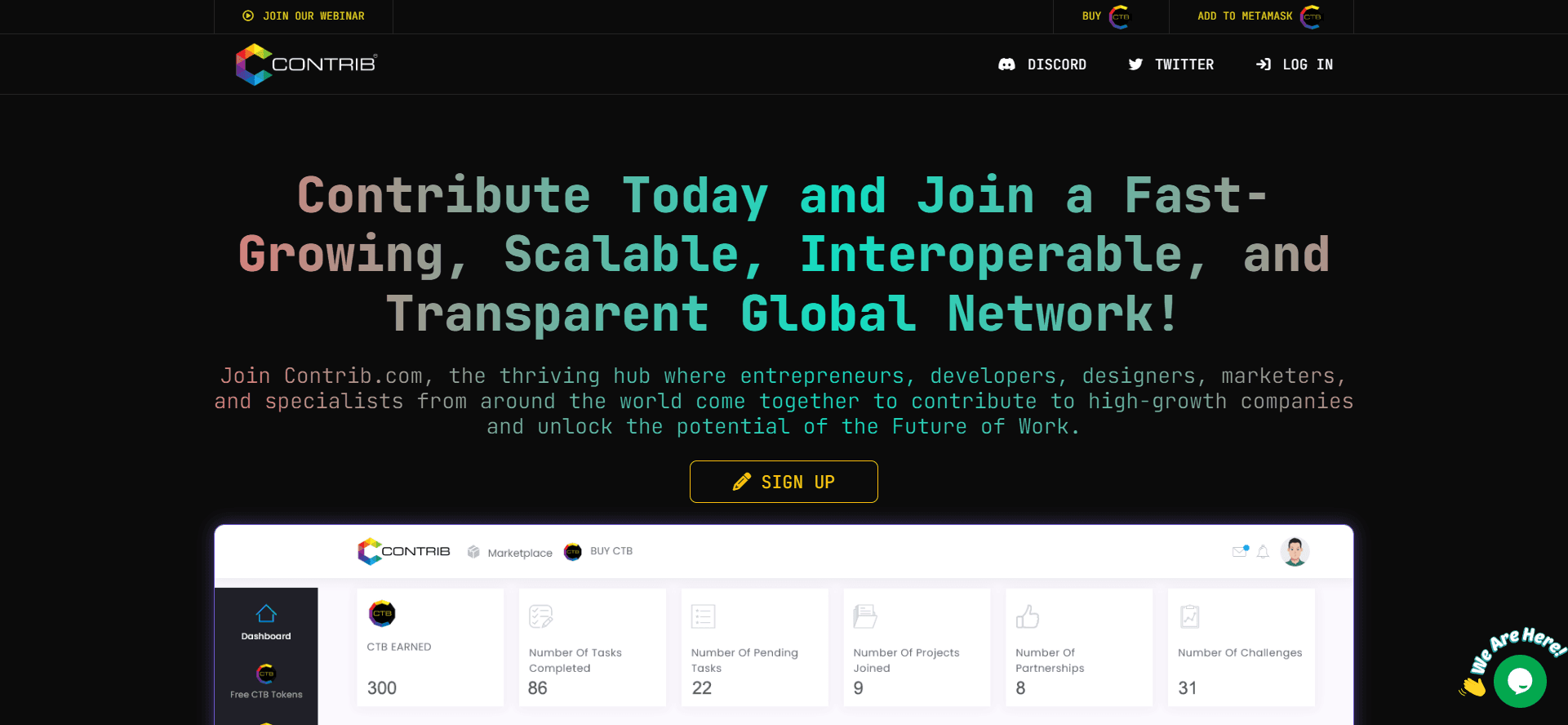Click the notification bell icon
The image size is (1568, 725).
(x=1263, y=552)
